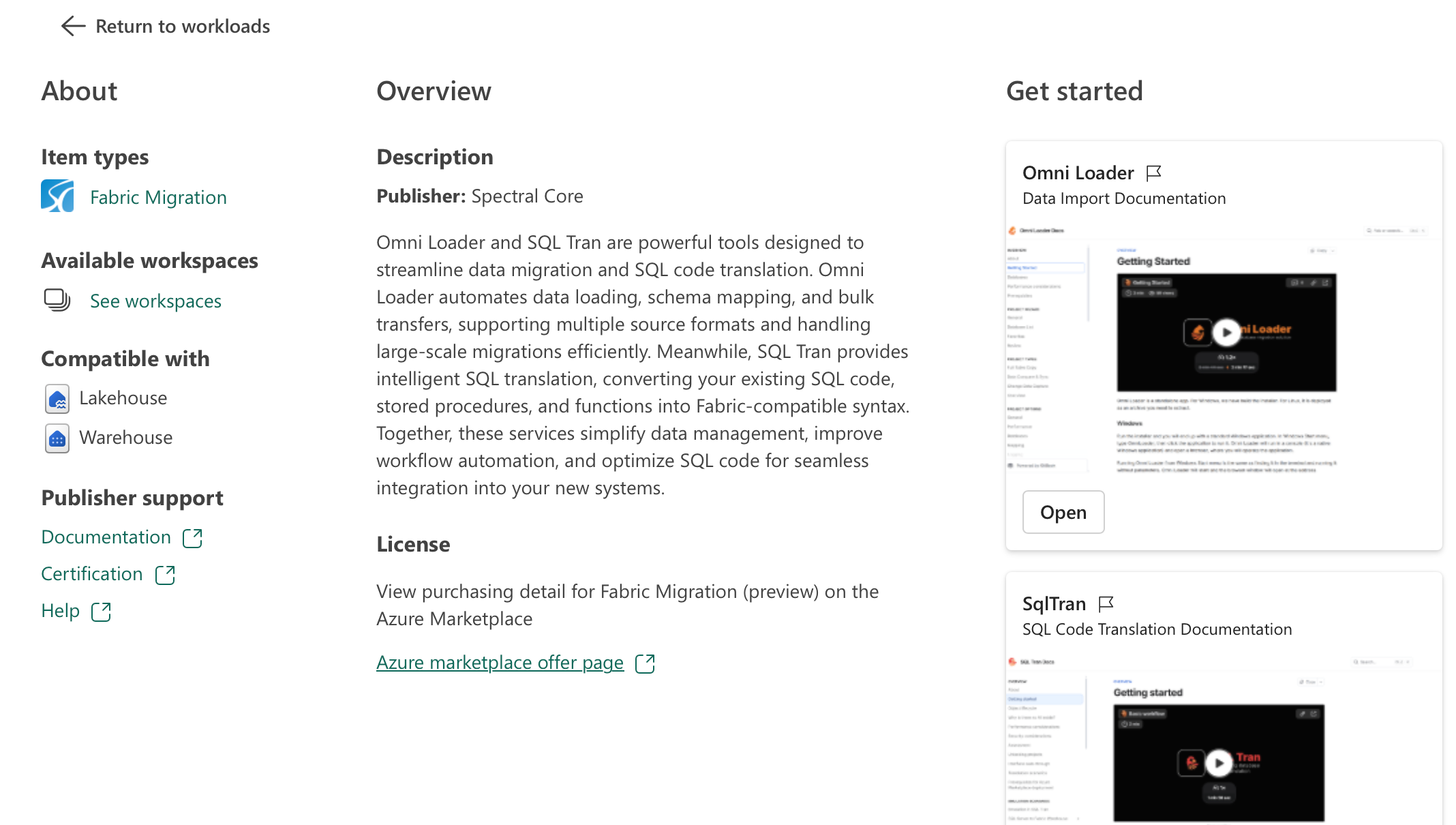This screenshot has height=825, width=1456.
Task: Open Azure marketplace offer page link
Action: point(500,663)
